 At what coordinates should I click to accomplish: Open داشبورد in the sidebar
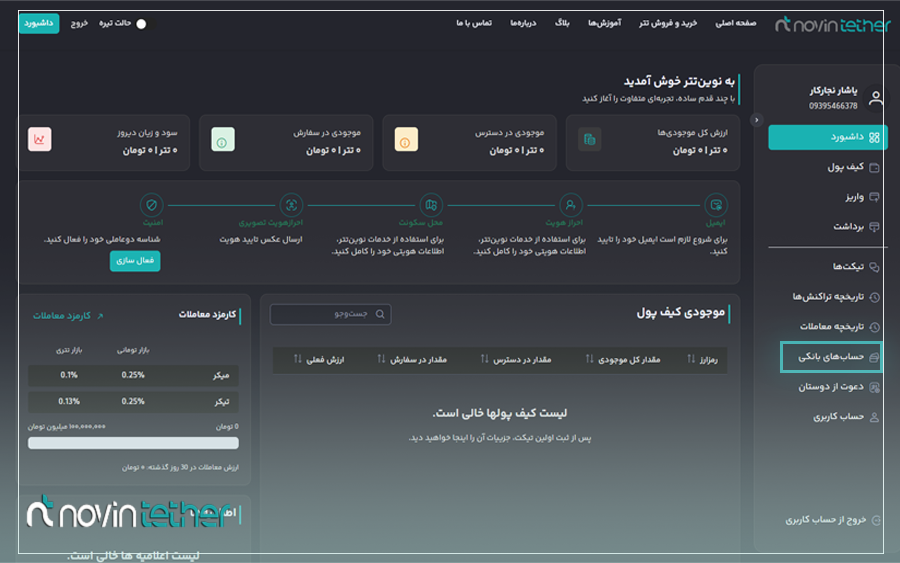pyautogui.click(x=828, y=137)
